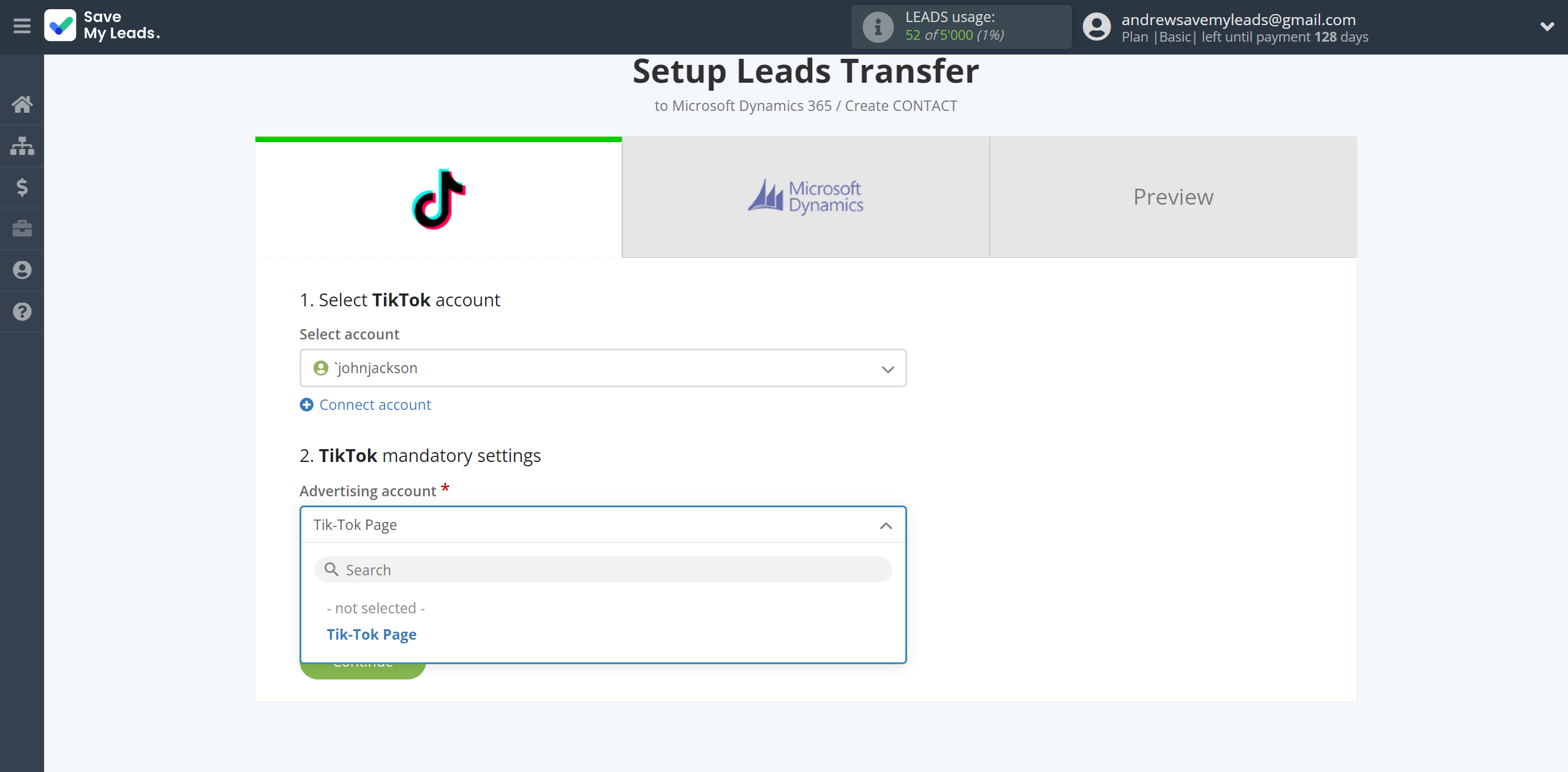The height and width of the screenshot is (772, 1568).
Task: Select johnjackson TikTok account
Action: [602, 367]
